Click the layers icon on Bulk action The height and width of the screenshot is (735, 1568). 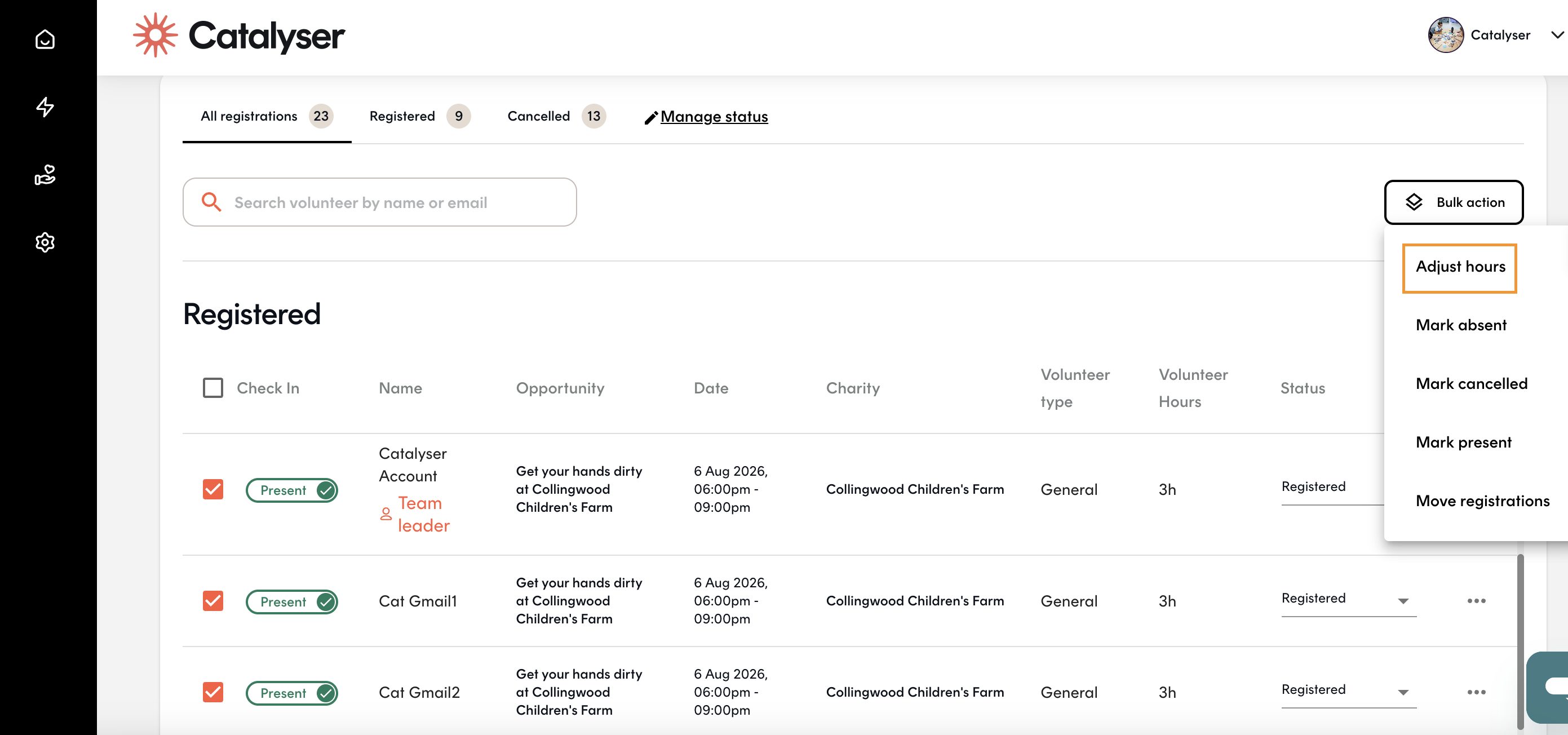(x=1414, y=202)
